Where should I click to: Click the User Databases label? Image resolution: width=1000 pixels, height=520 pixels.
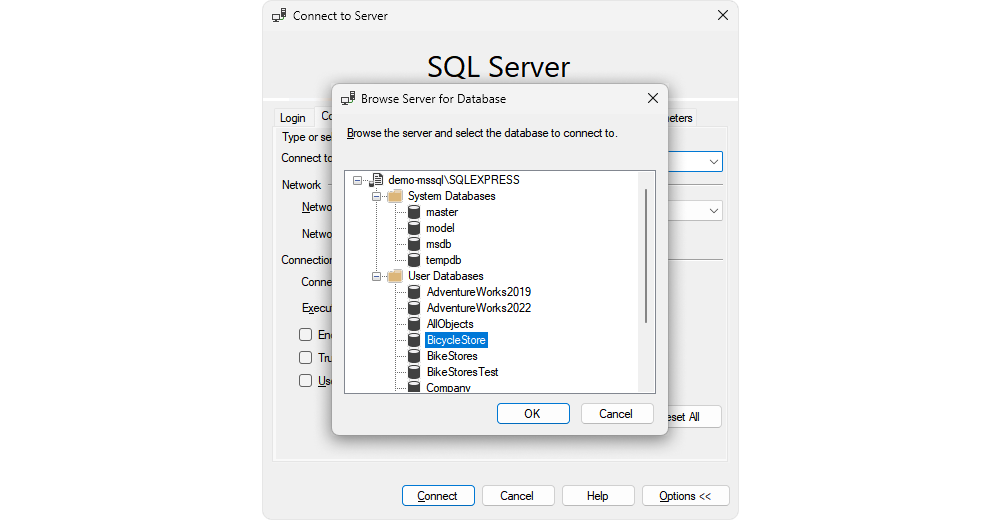click(x=446, y=276)
